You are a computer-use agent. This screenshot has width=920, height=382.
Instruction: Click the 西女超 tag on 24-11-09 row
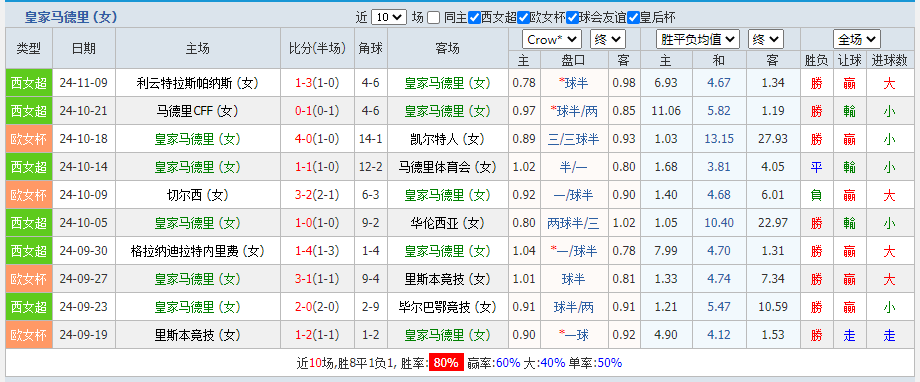point(29,83)
